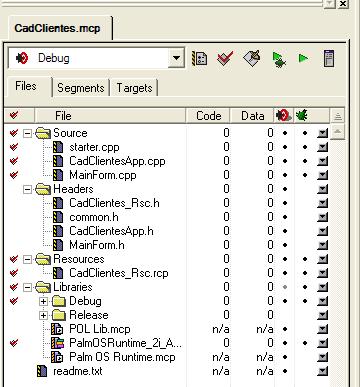Click the Synchronize Modification Dates checkmark icon
The width and height of the screenshot is (360, 387).
pos(225,59)
